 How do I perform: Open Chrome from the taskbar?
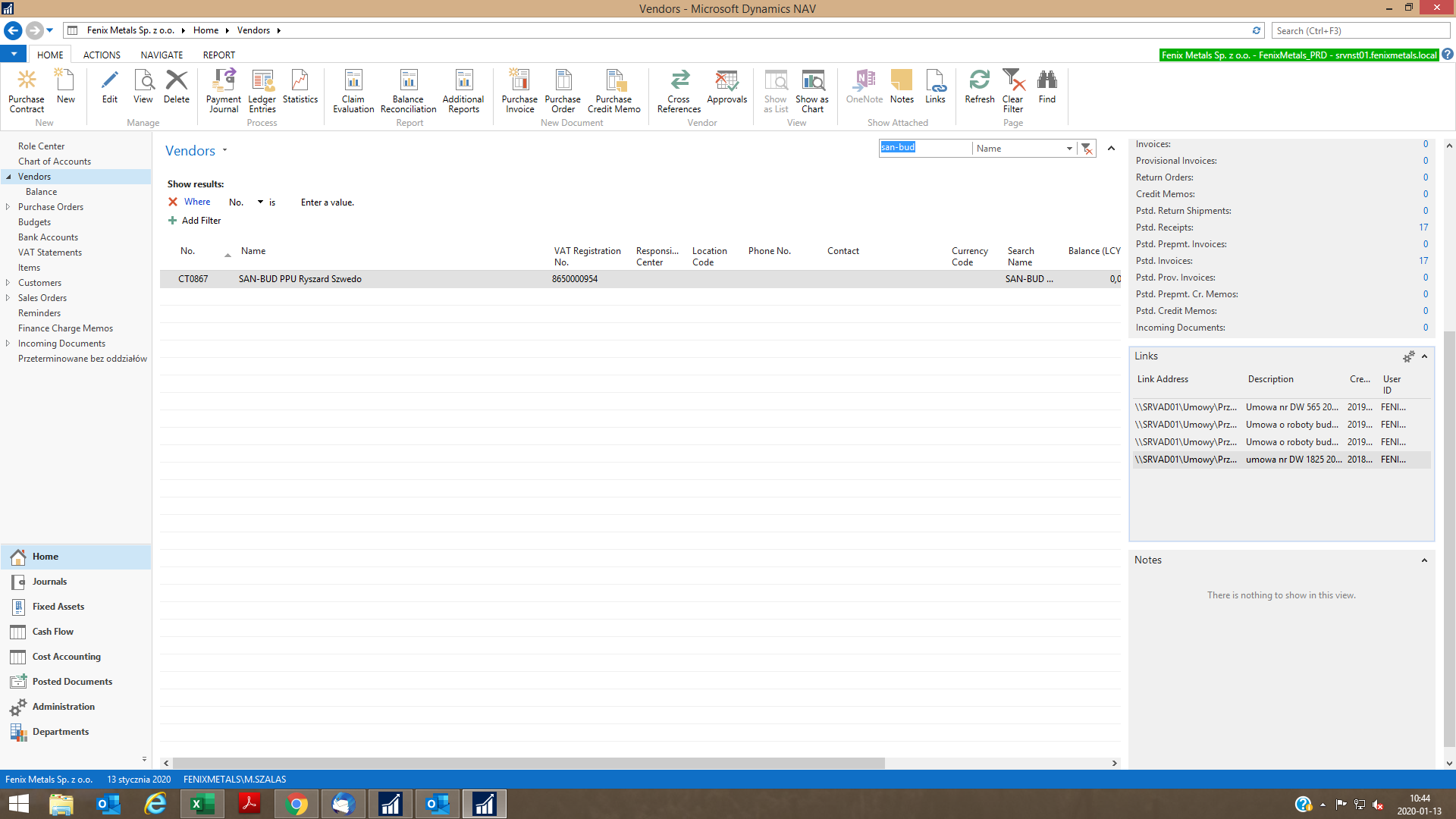[x=297, y=804]
